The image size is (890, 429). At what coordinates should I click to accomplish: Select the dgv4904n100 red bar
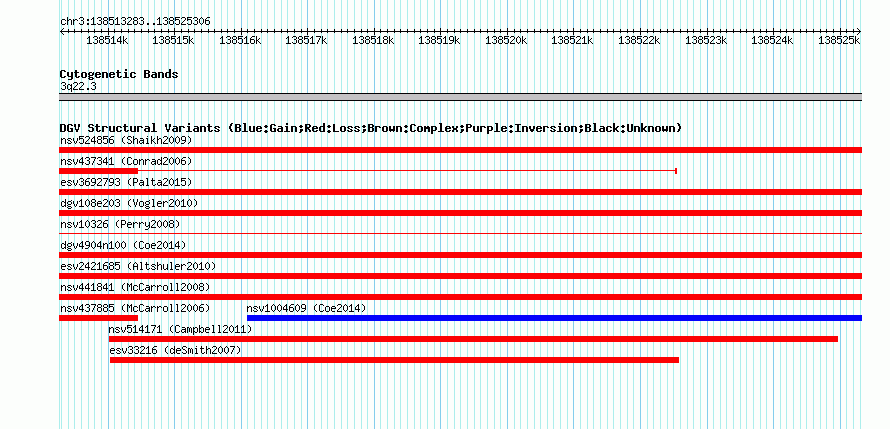click(x=460, y=255)
